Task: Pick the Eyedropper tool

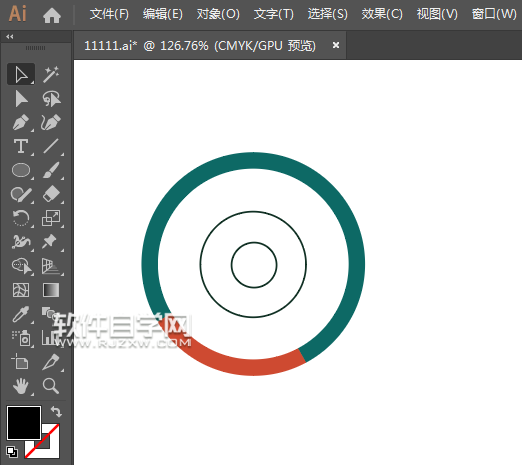Action: (x=21, y=314)
